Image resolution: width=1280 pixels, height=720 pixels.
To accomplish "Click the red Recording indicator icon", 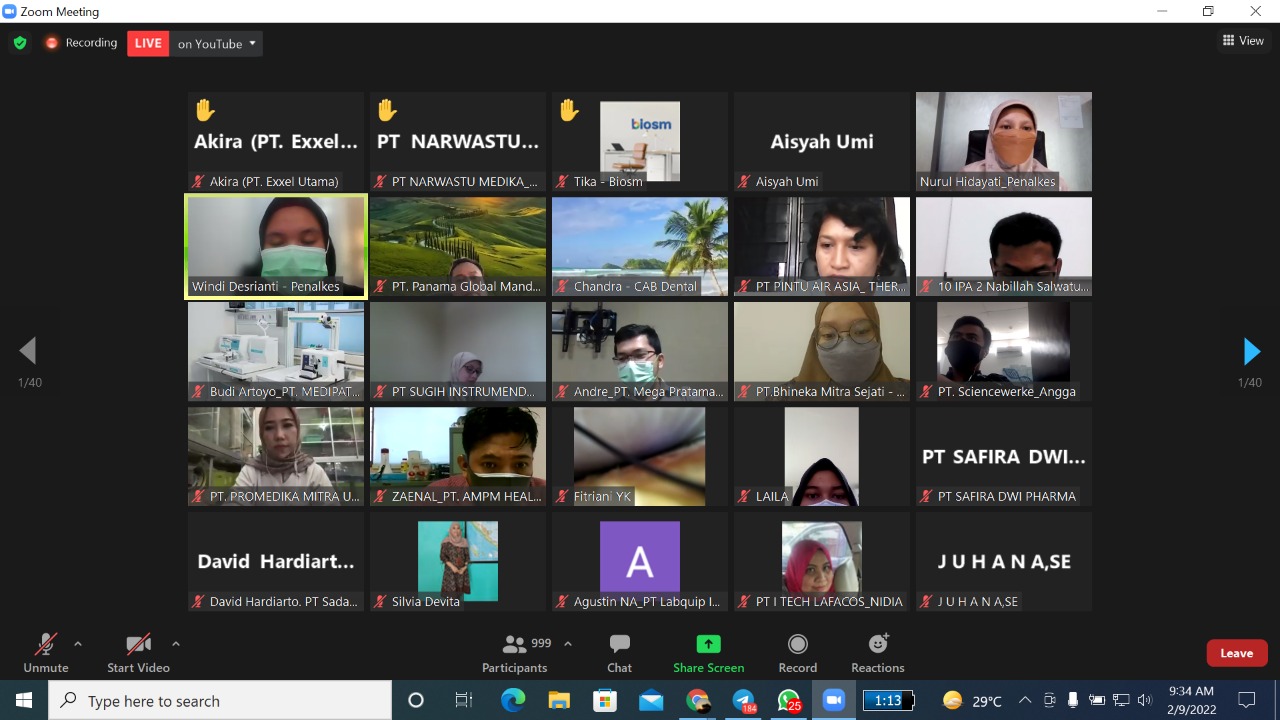I will click(x=52, y=43).
